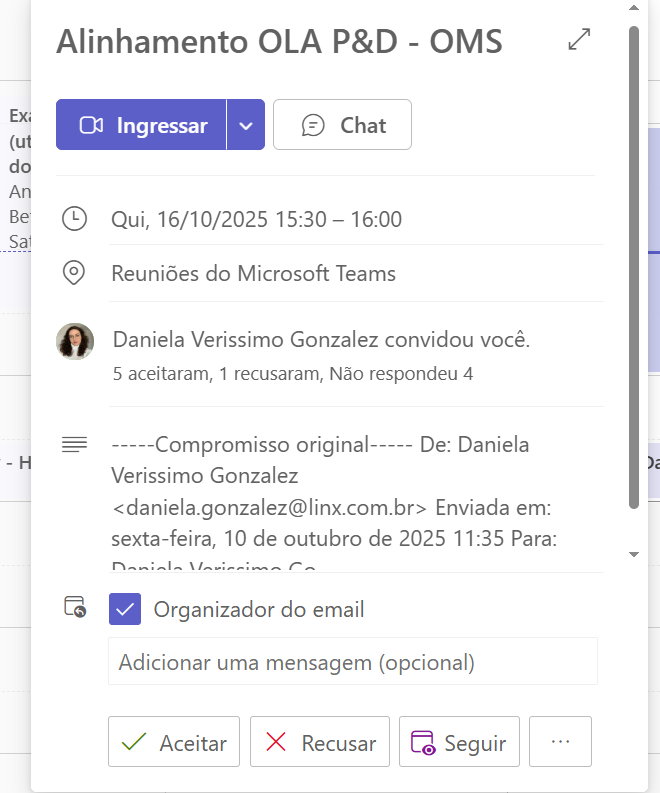Decline the invitation with Recusar
This screenshot has height=793, width=660.
point(320,742)
